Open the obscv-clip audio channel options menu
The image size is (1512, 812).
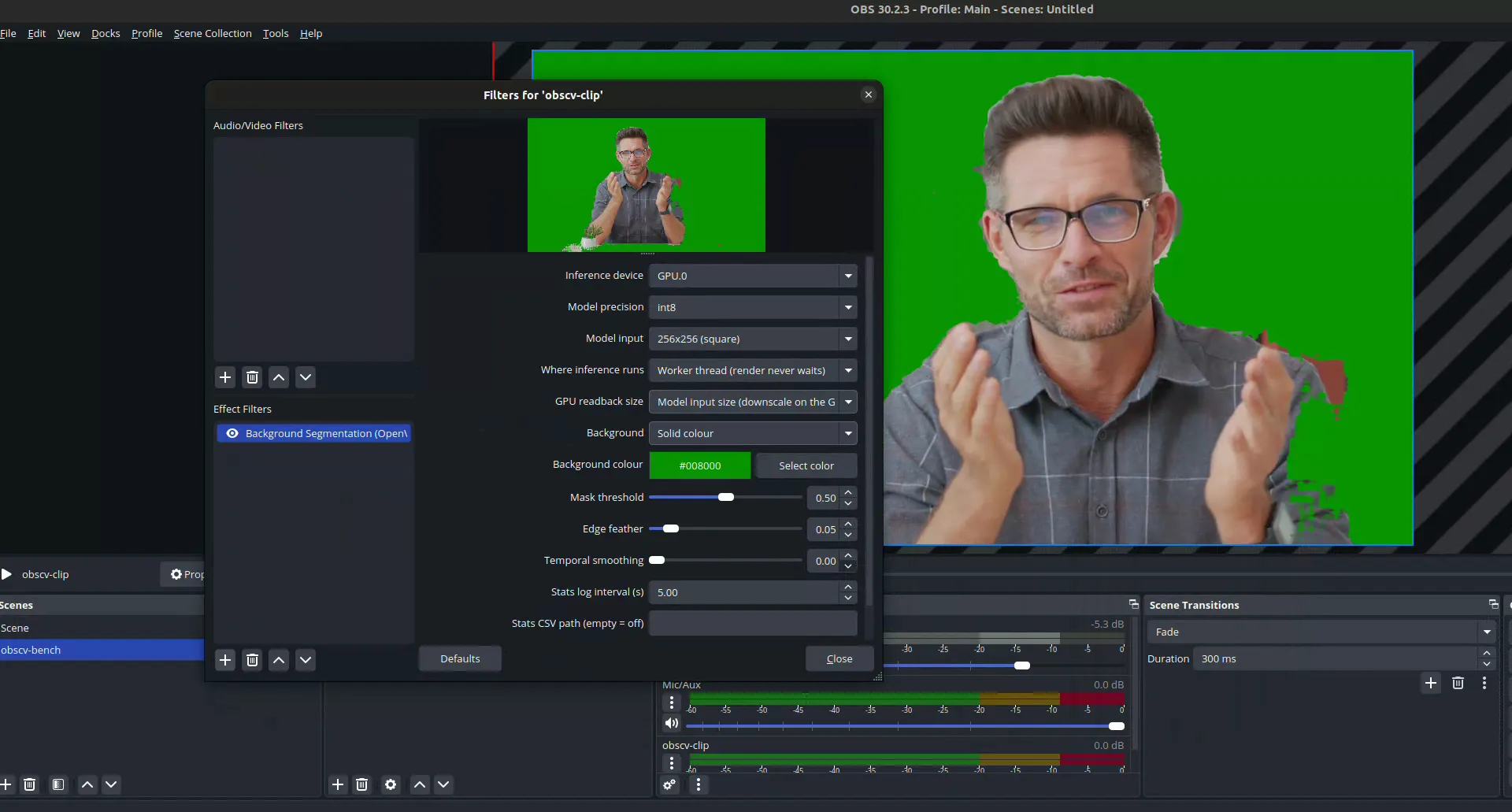coord(672,763)
